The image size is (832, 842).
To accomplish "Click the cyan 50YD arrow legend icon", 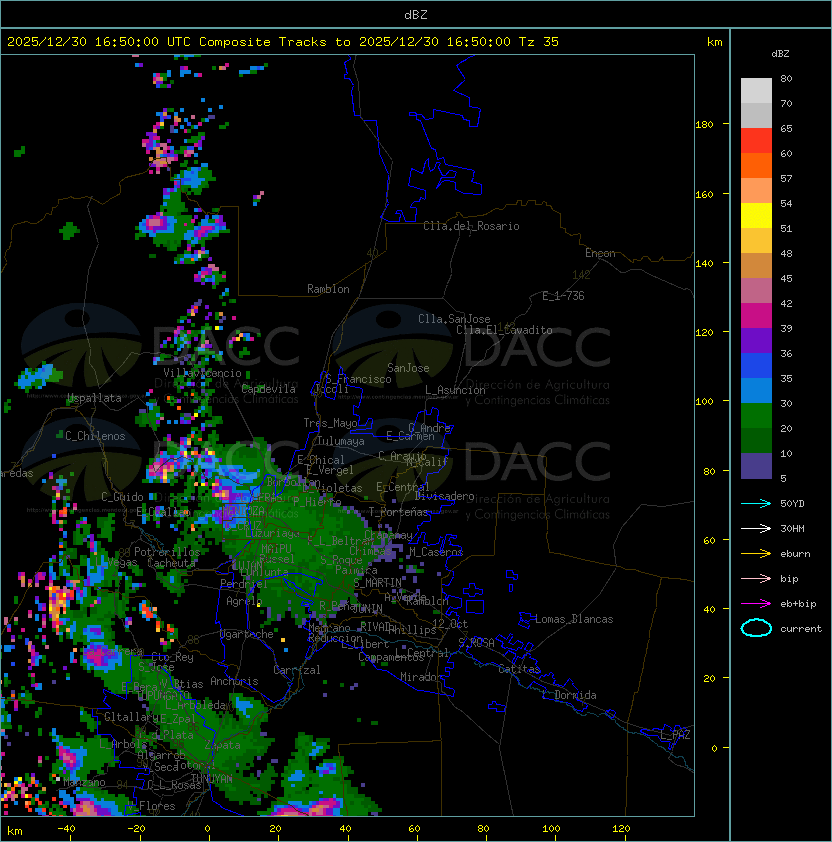I will [756, 504].
